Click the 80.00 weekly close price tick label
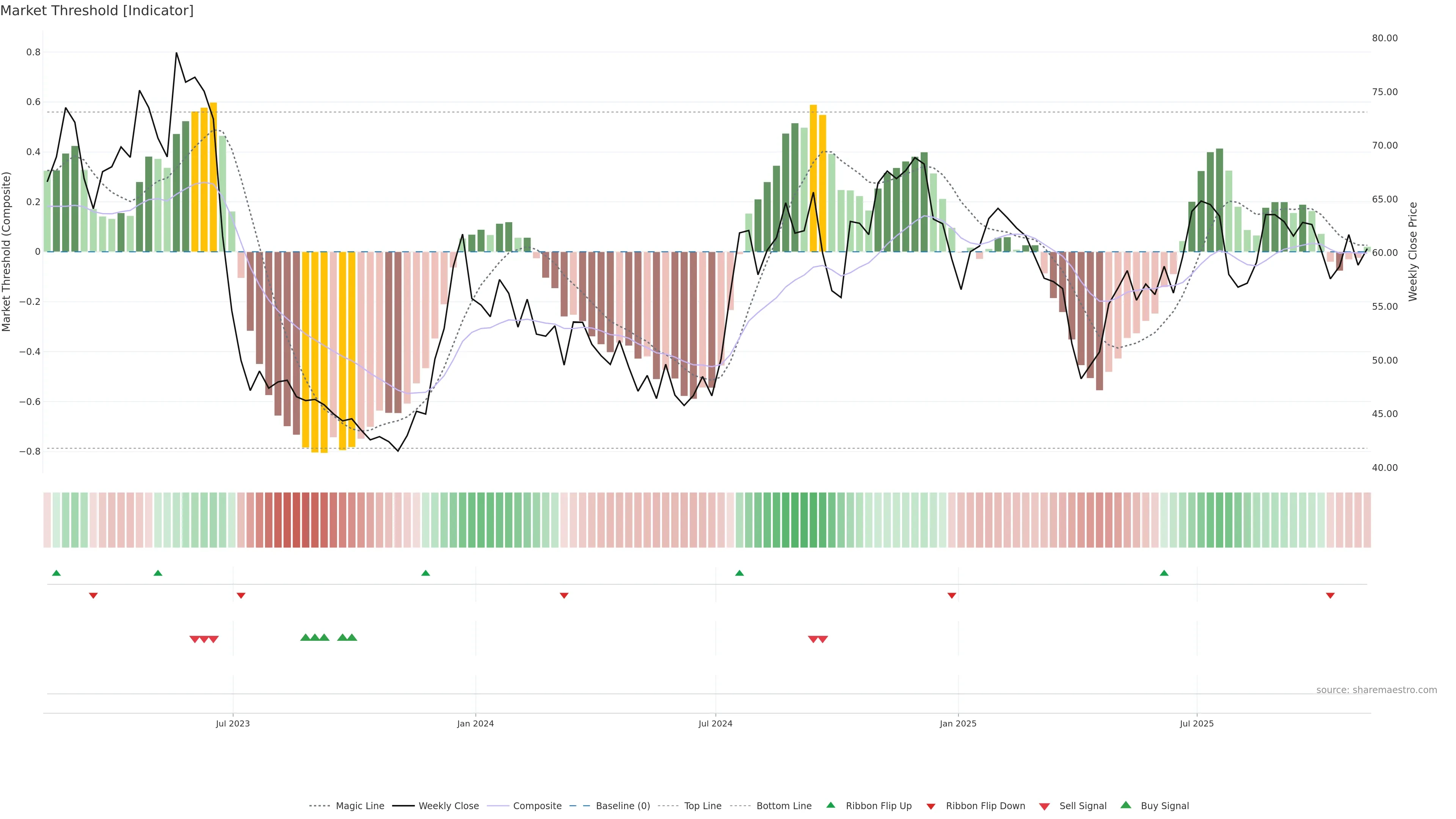 1385,38
